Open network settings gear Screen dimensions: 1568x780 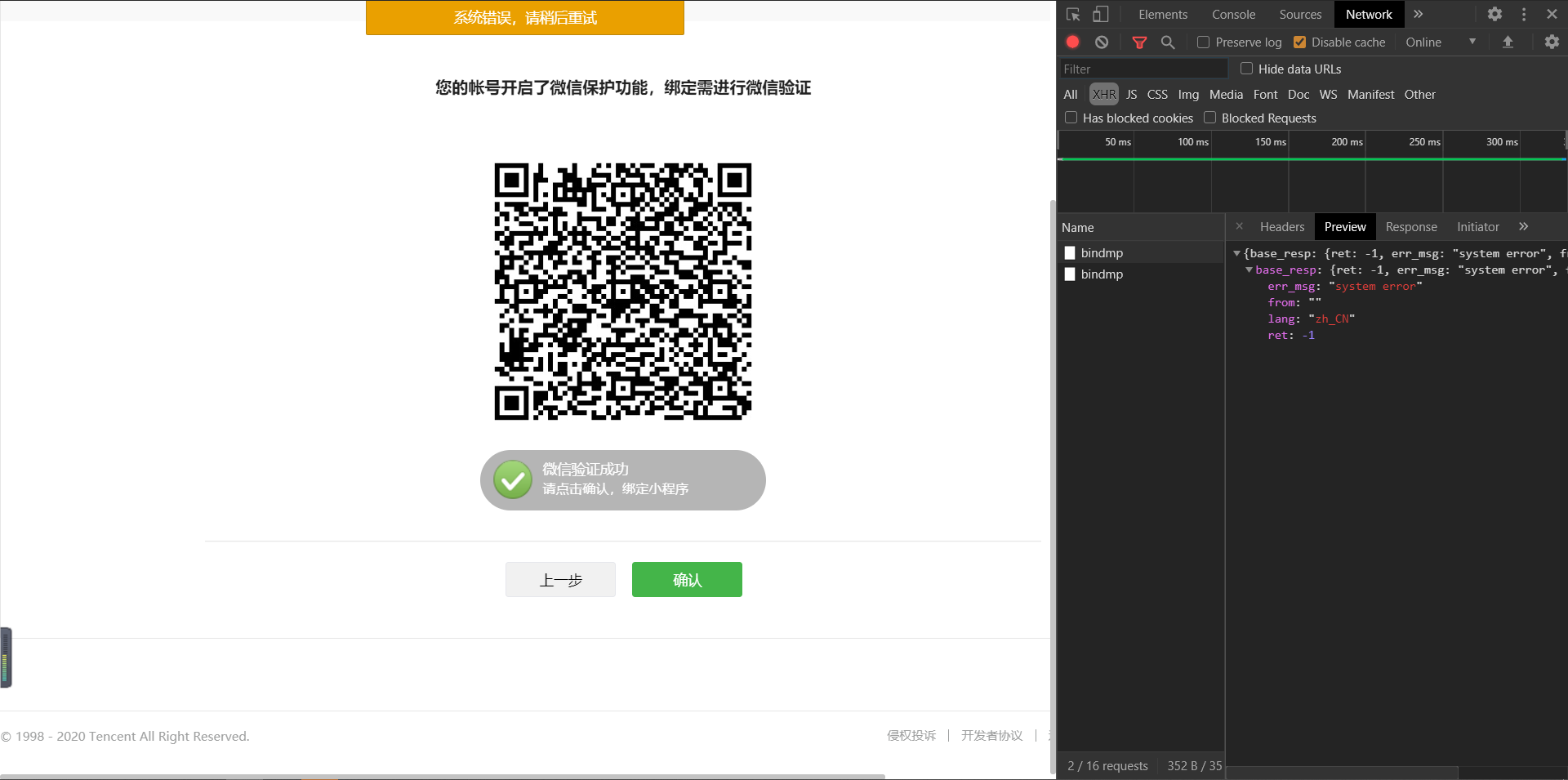(1552, 42)
